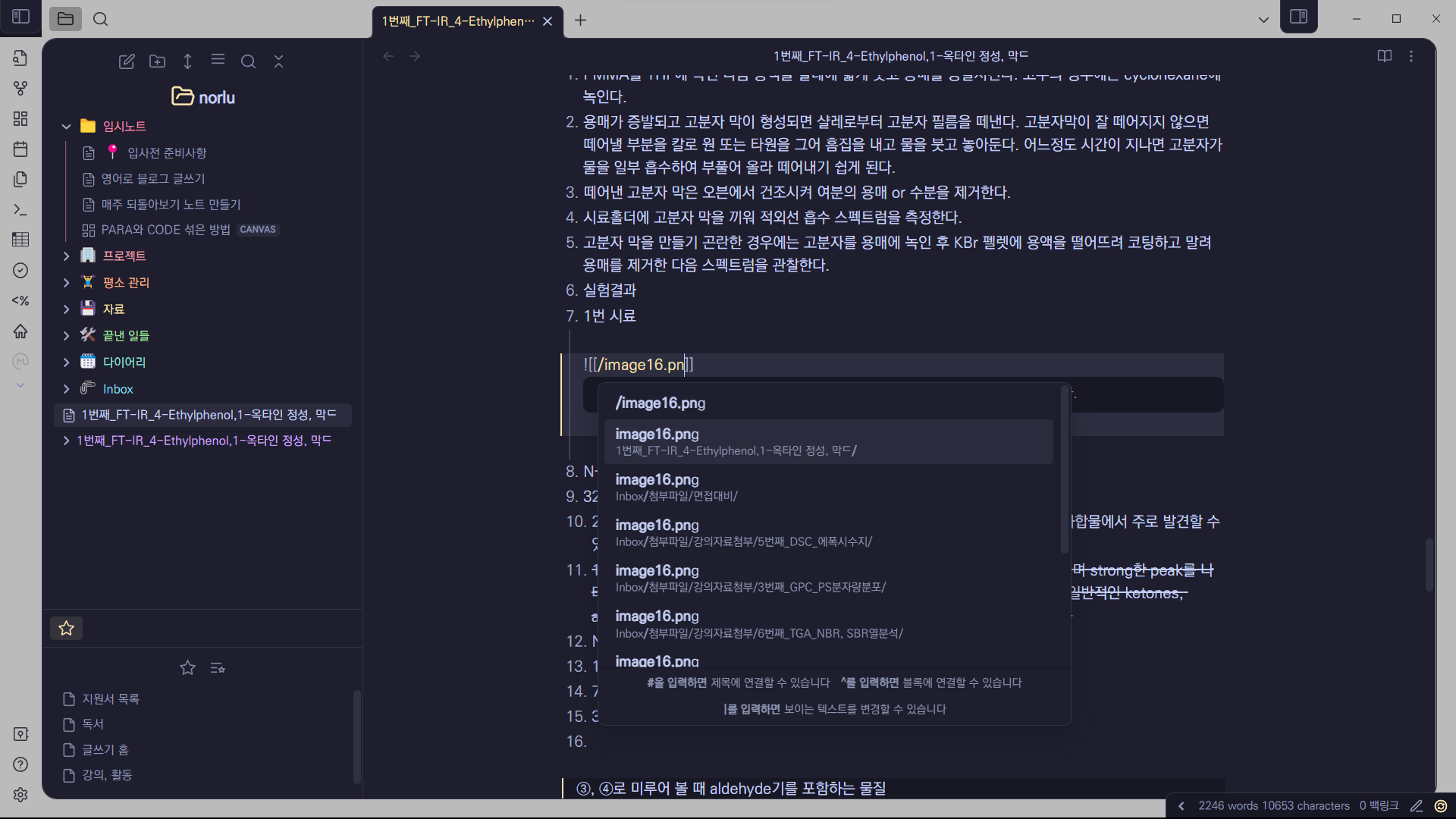Click the search magnifier icon in top bar
This screenshot has width=1456, height=819.
pyautogui.click(x=100, y=19)
